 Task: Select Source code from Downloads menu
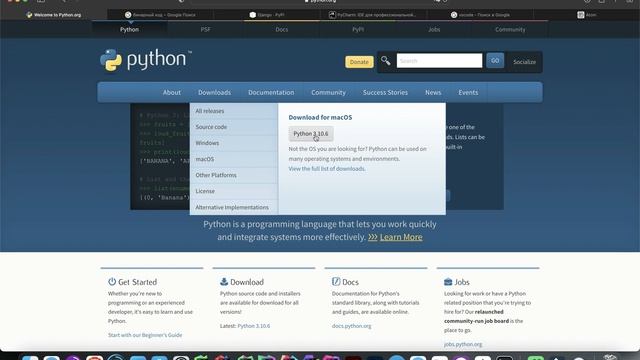pos(234,127)
